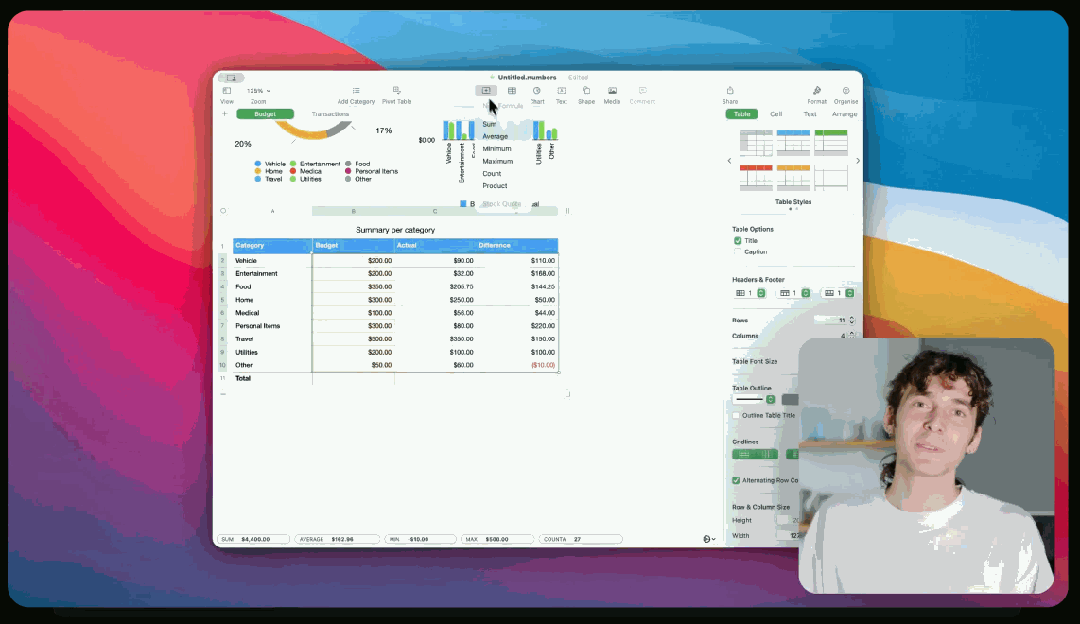
Task: Select the Arrange inspector tab
Action: coord(844,114)
